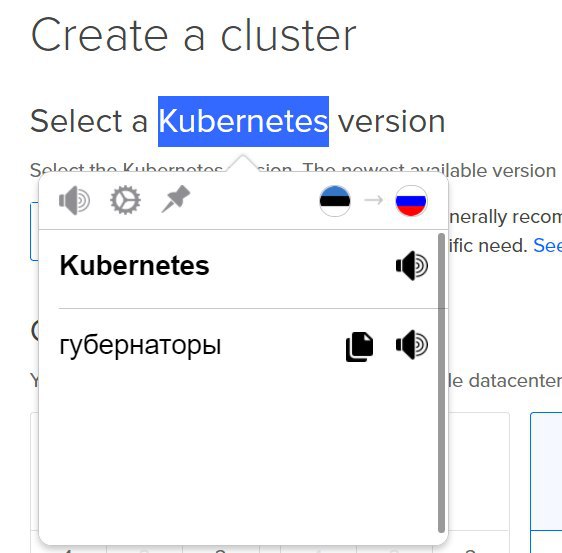Screen dimensions: 562x553
Task: Click the gray speaker icon in popup toolbar
Action: click(75, 200)
